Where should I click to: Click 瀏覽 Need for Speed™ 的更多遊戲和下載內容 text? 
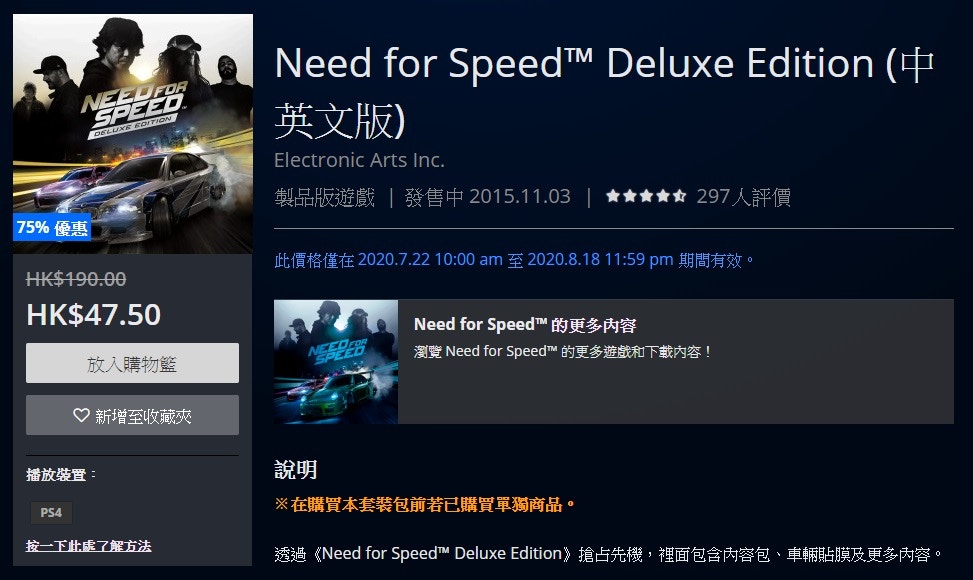point(562,352)
